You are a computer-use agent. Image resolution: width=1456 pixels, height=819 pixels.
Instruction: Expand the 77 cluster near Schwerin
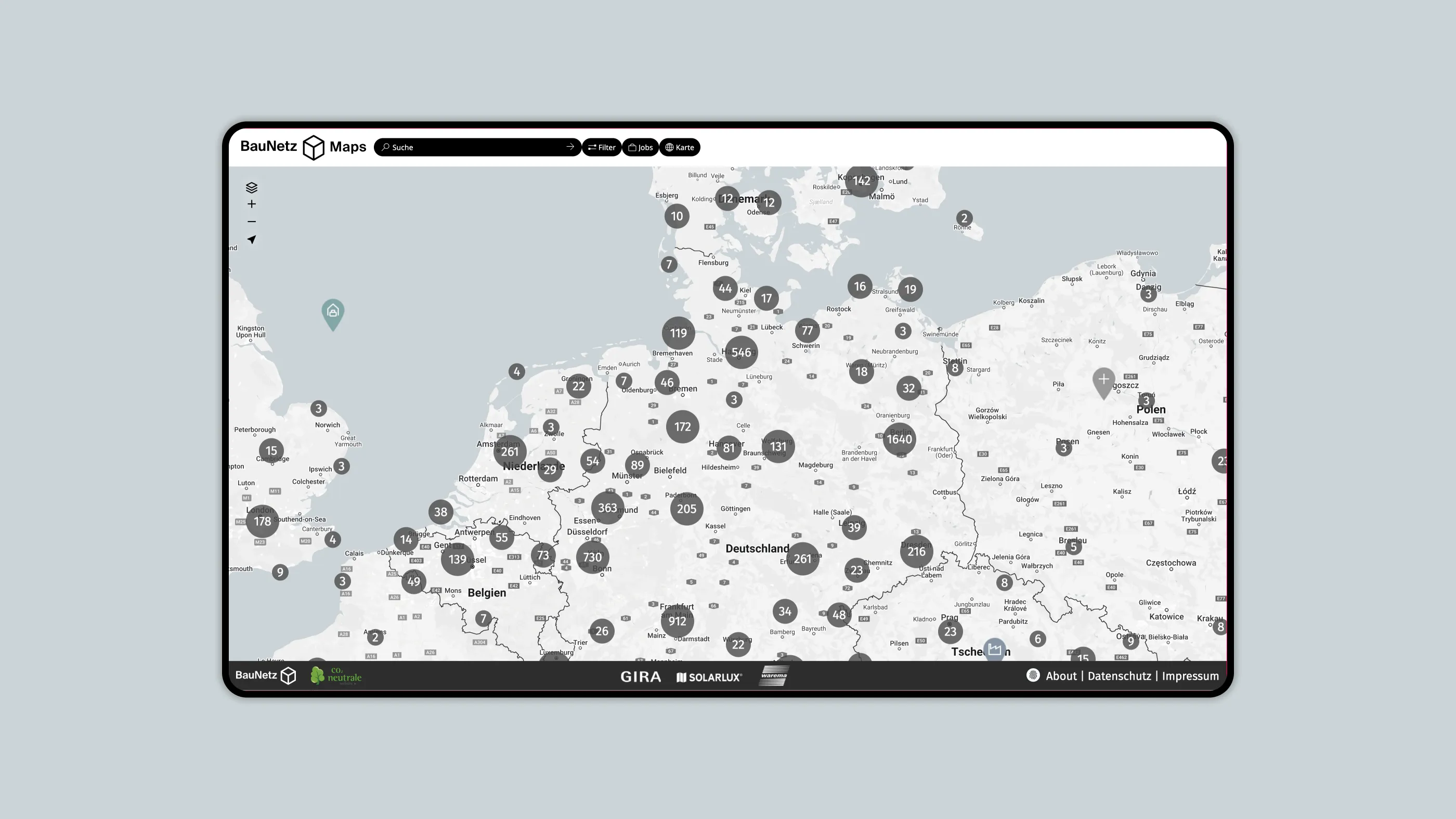pyautogui.click(x=807, y=331)
